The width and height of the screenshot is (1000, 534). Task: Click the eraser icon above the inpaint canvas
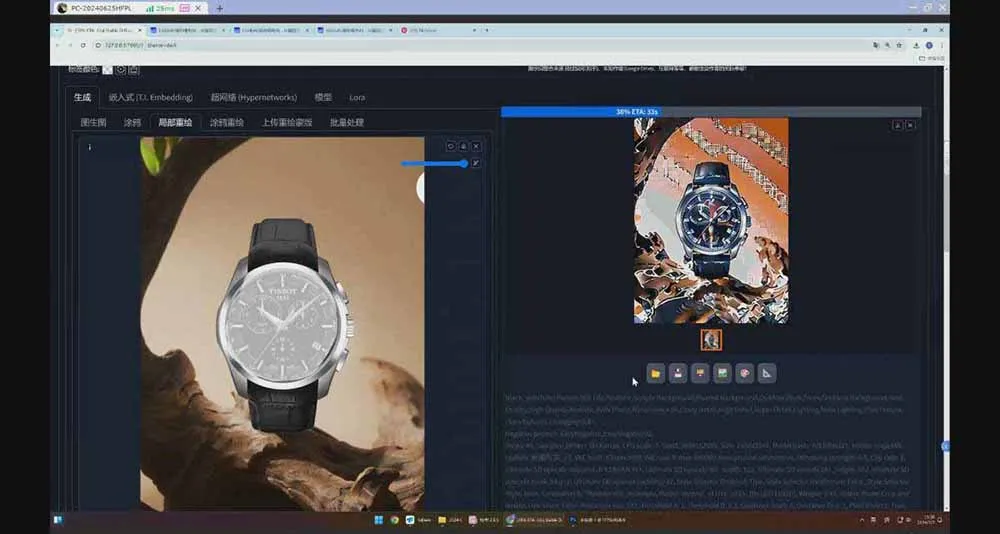463,146
